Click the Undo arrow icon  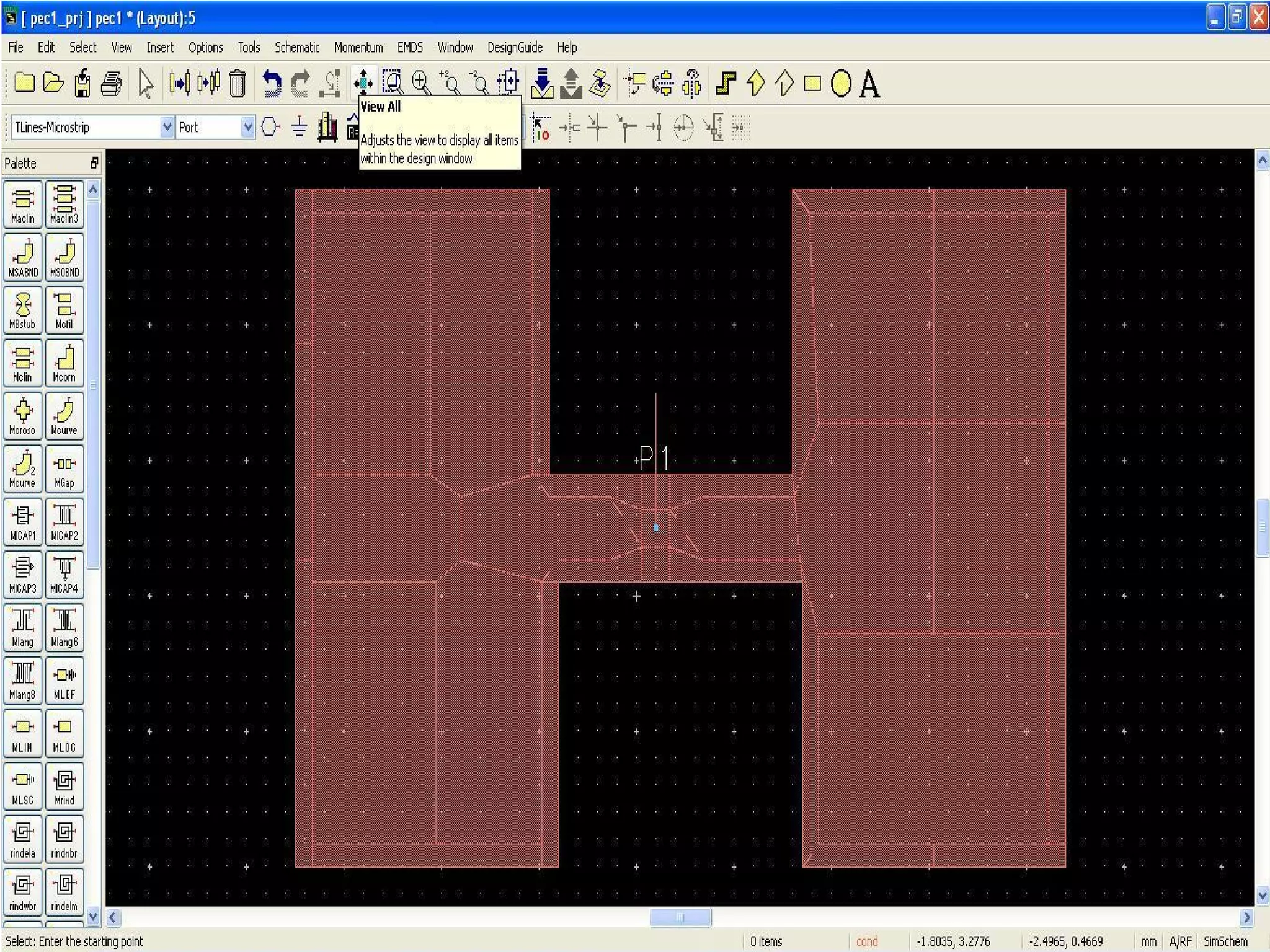pos(271,83)
